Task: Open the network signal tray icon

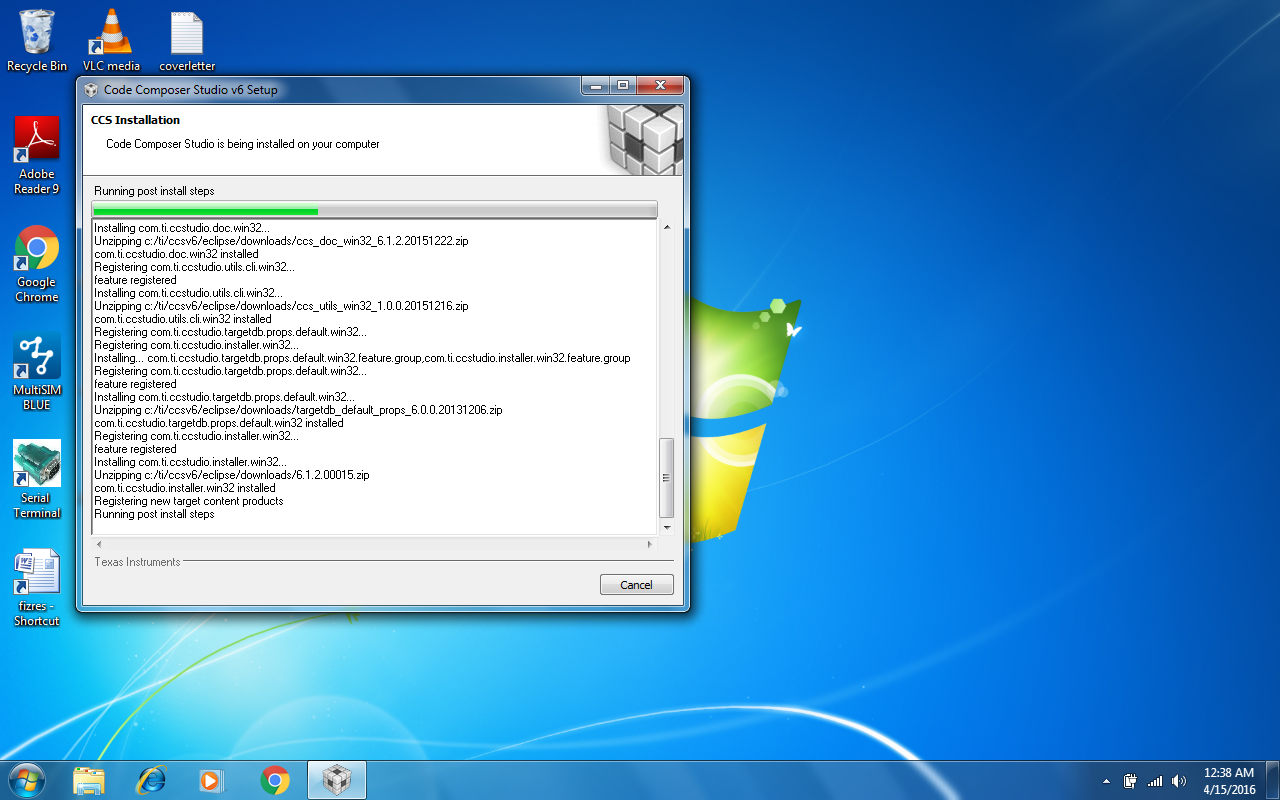Action: point(1155,781)
